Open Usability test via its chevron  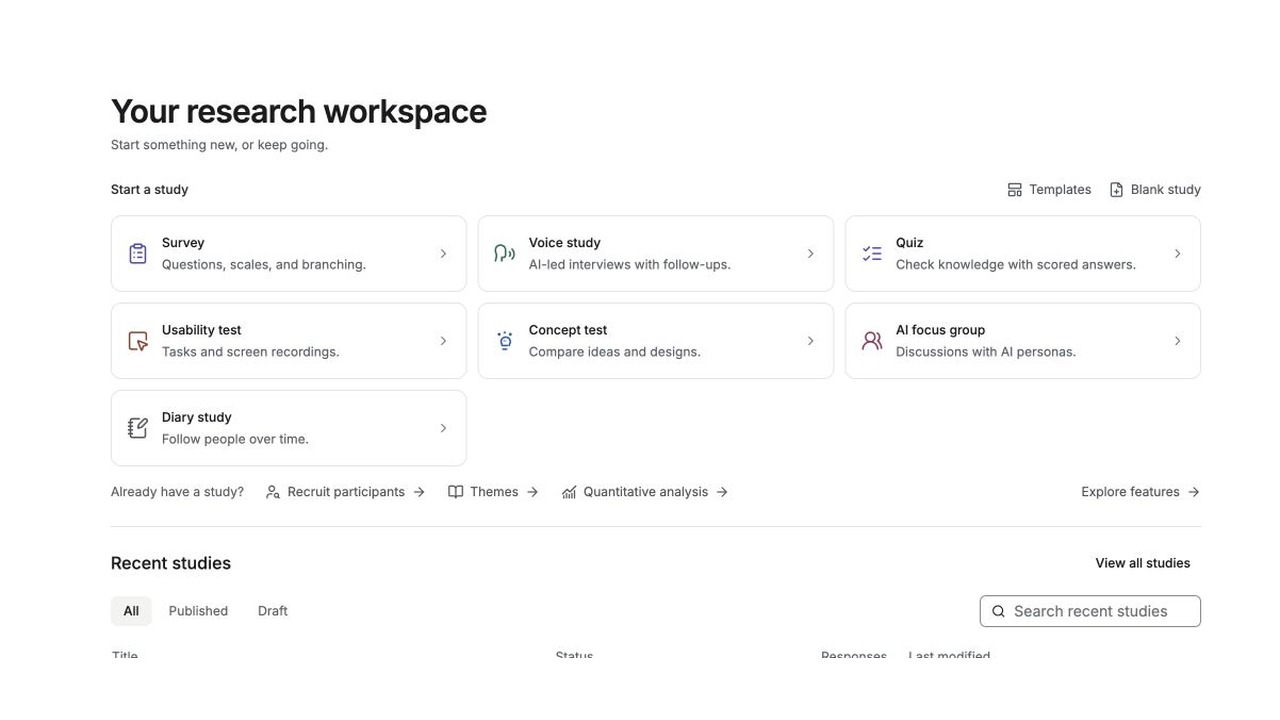[443, 341]
